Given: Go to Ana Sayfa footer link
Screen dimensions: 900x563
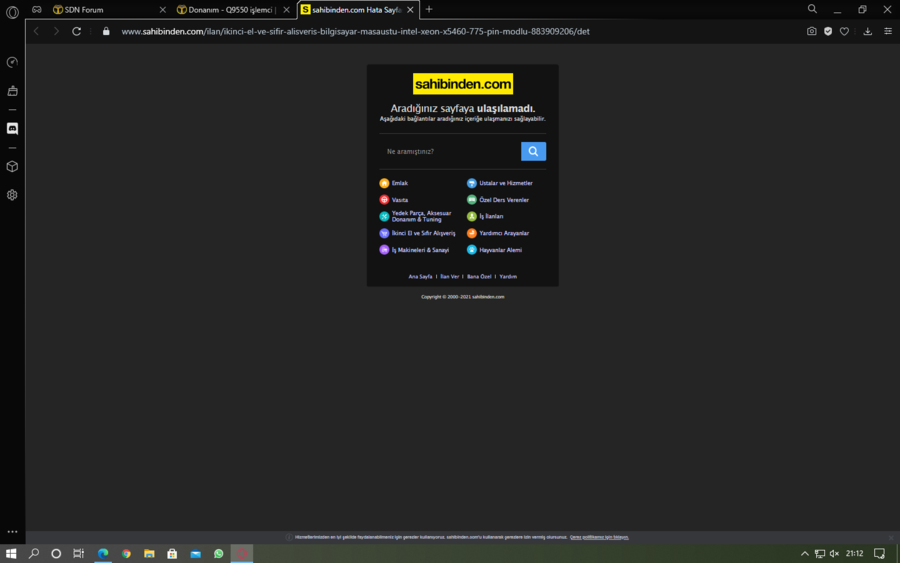Looking at the screenshot, I should [420, 277].
